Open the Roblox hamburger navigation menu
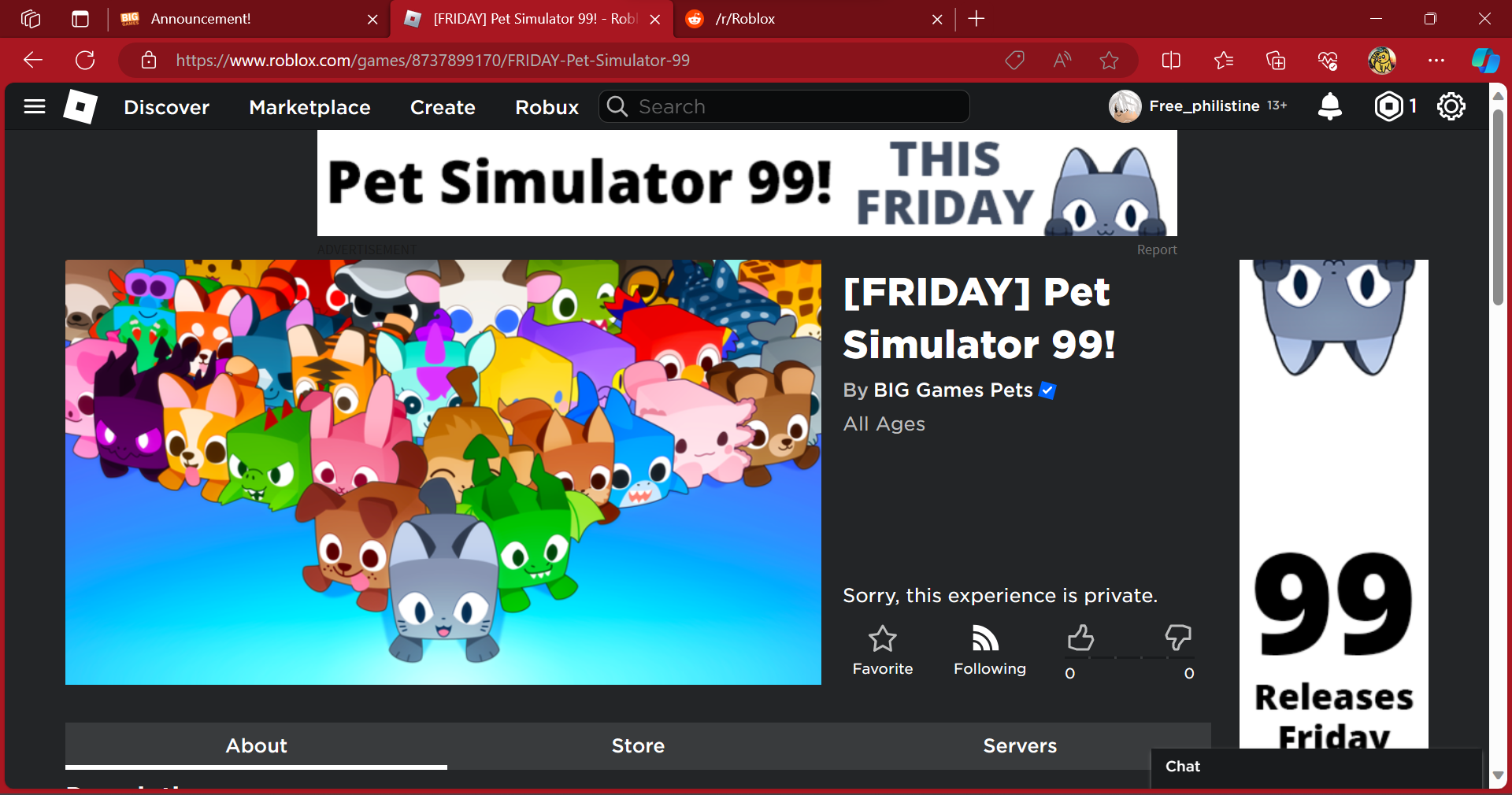Screen dimensions: 1512x795 coord(35,106)
